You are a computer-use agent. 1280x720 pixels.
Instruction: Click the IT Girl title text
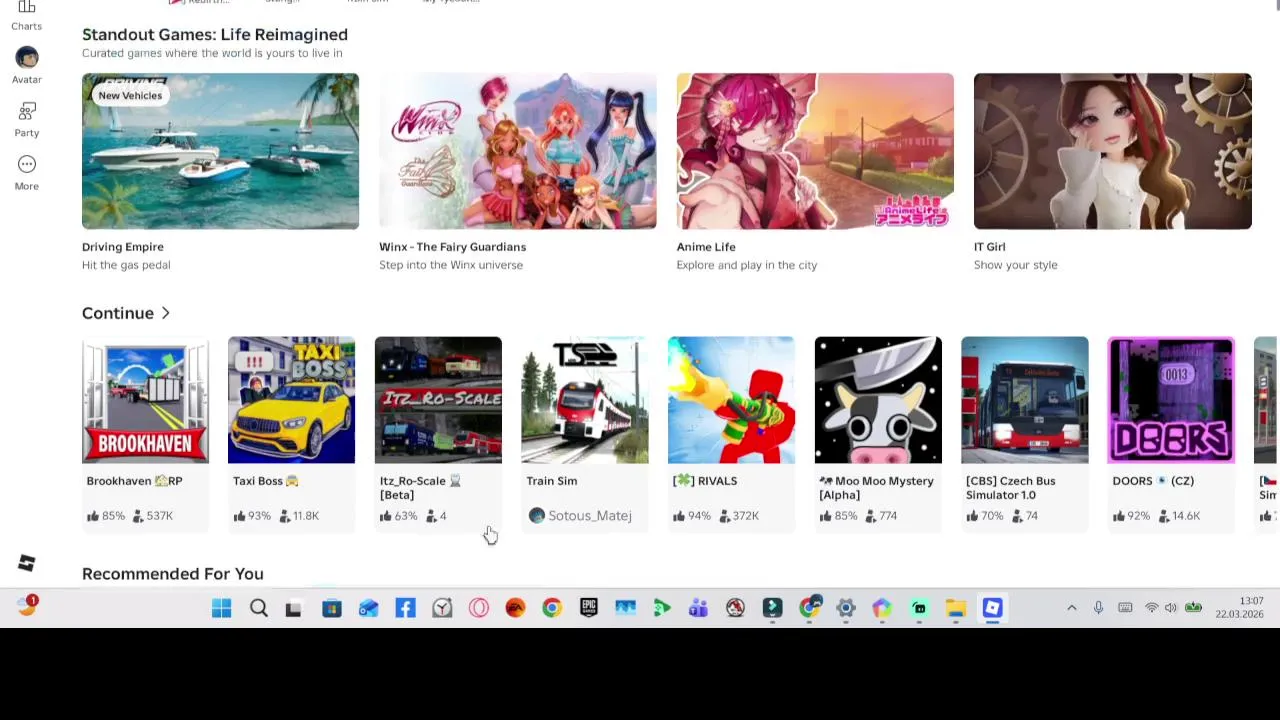click(989, 247)
